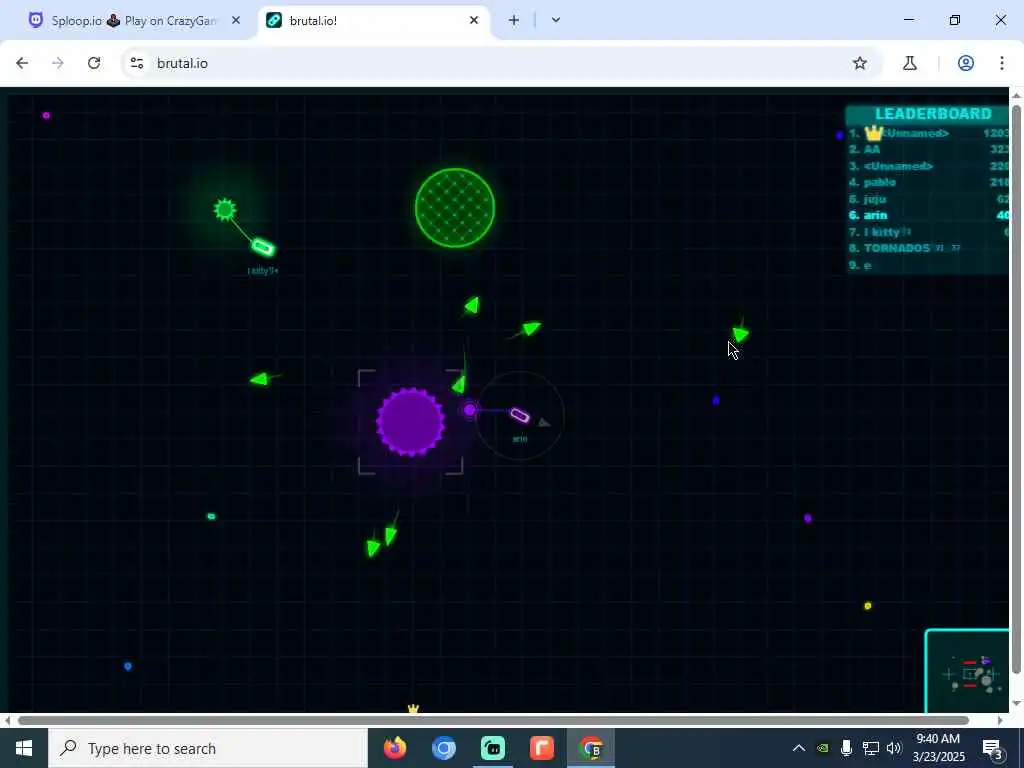Image resolution: width=1024 pixels, height=768 pixels.
Task: Open the Chrome profile icon
Action: click(x=966, y=63)
